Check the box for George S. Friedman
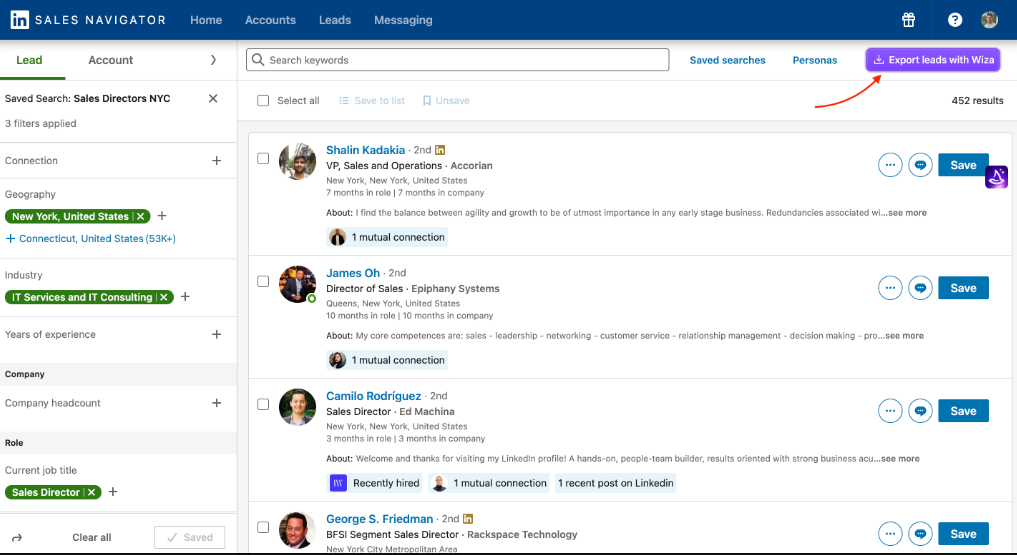This screenshot has height=555, width=1017. (x=263, y=527)
